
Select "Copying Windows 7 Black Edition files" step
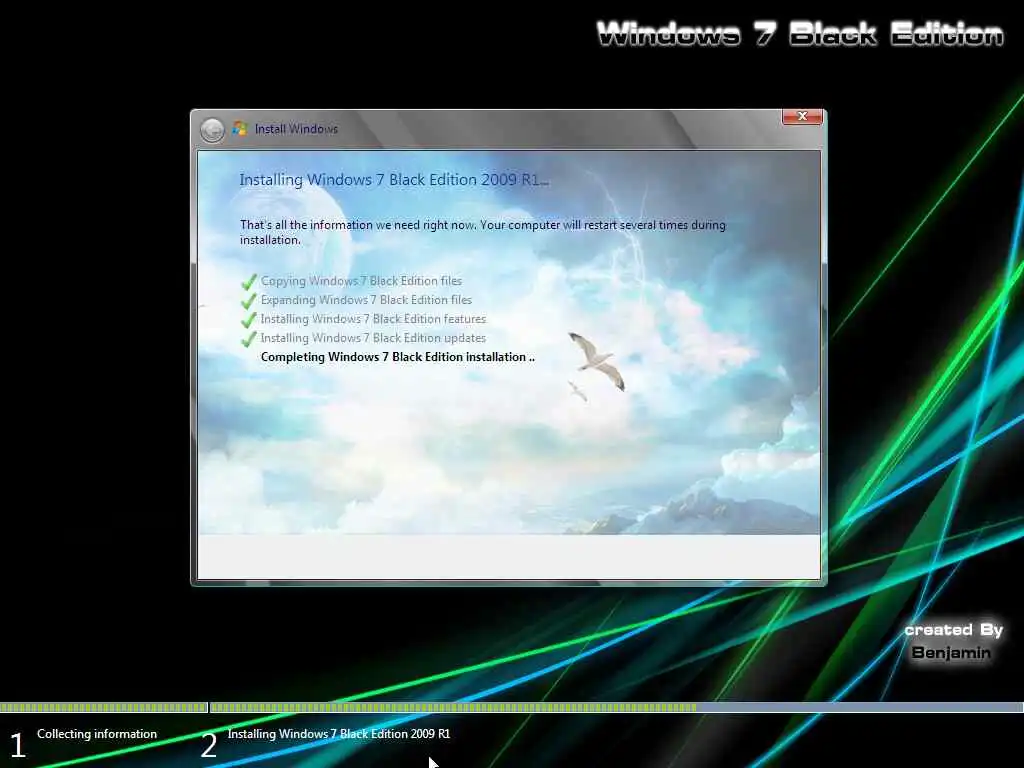(x=361, y=281)
